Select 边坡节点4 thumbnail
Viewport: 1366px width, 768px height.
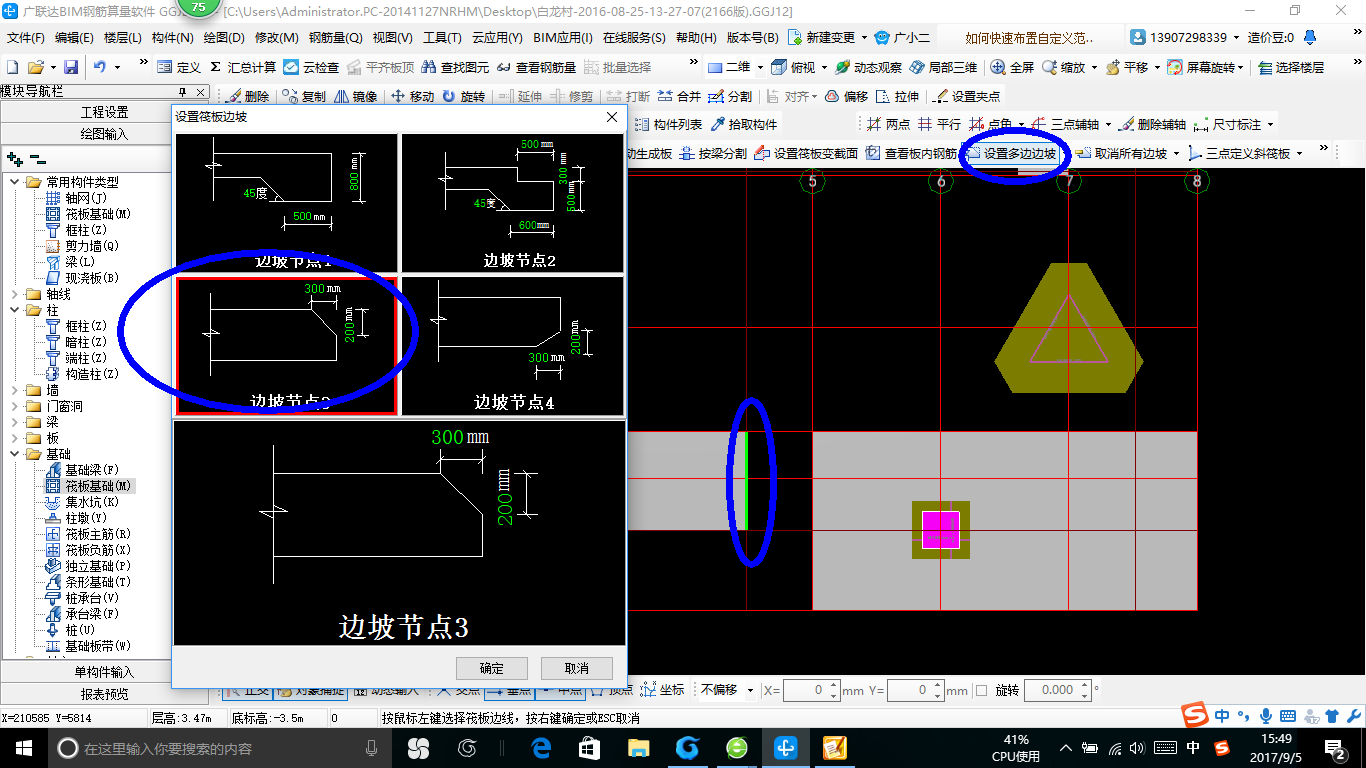pos(512,346)
